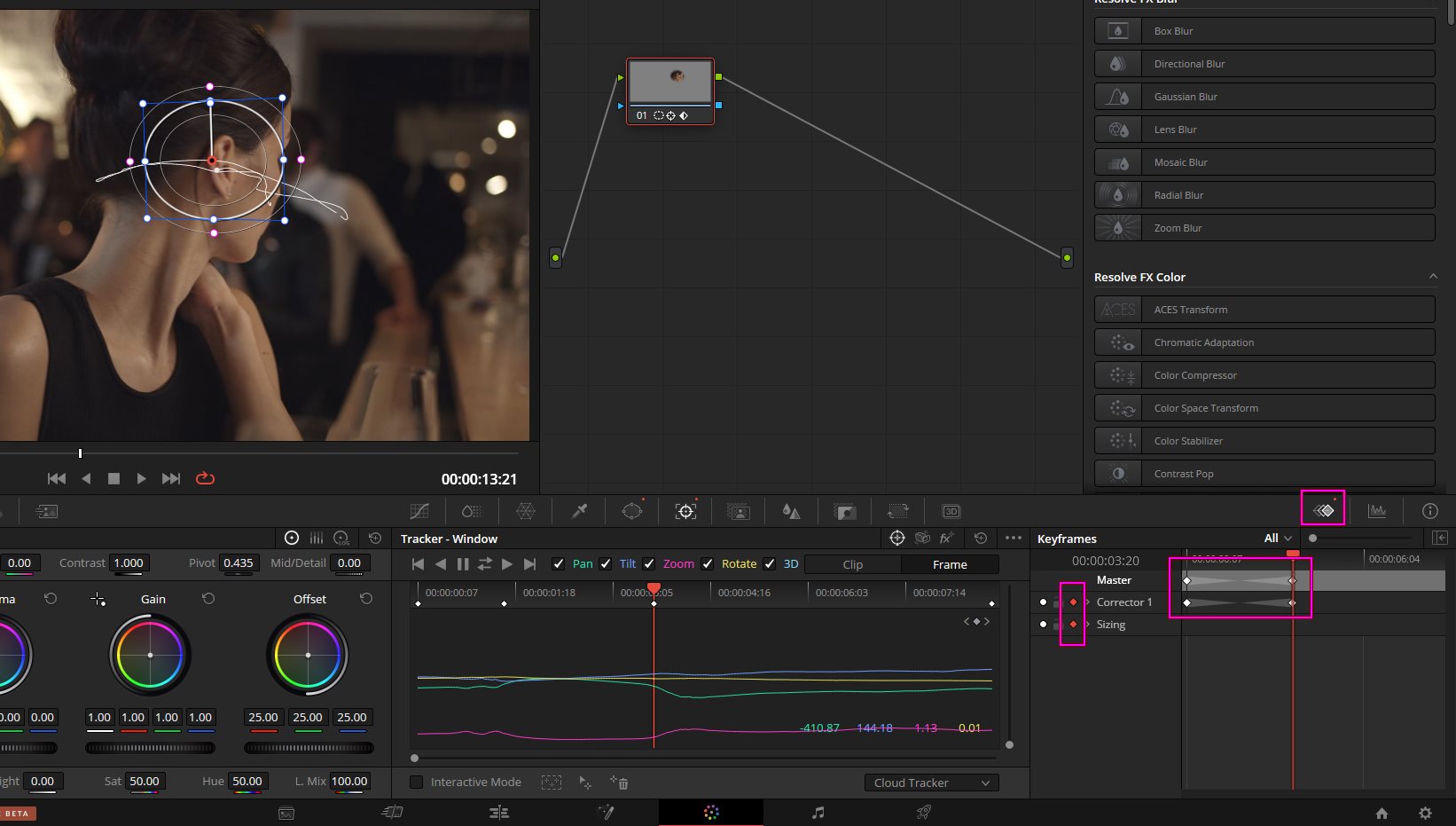Viewport: 1456px width, 826px height.
Task: Select FX tracker mode icon
Action: [947, 538]
